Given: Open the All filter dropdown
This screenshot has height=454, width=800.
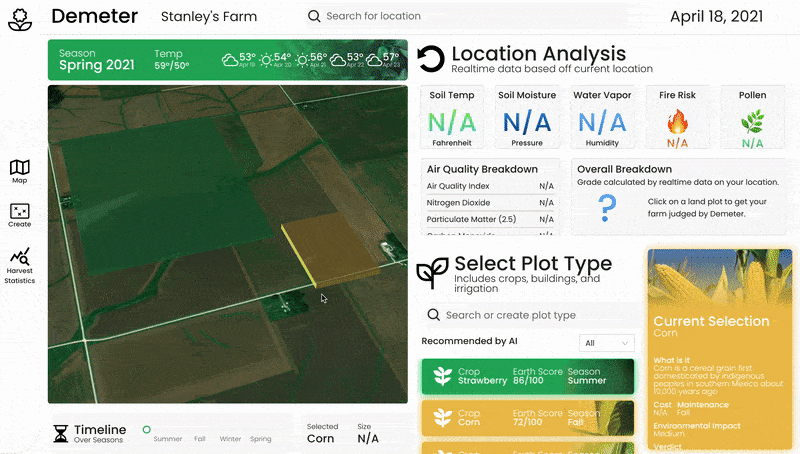Looking at the screenshot, I should pyautogui.click(x=607, y=343).
